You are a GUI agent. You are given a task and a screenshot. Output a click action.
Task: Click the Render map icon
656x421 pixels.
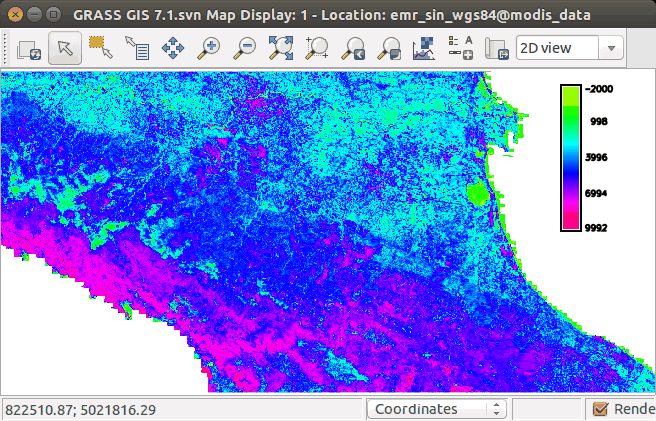[x=27, y=48]
